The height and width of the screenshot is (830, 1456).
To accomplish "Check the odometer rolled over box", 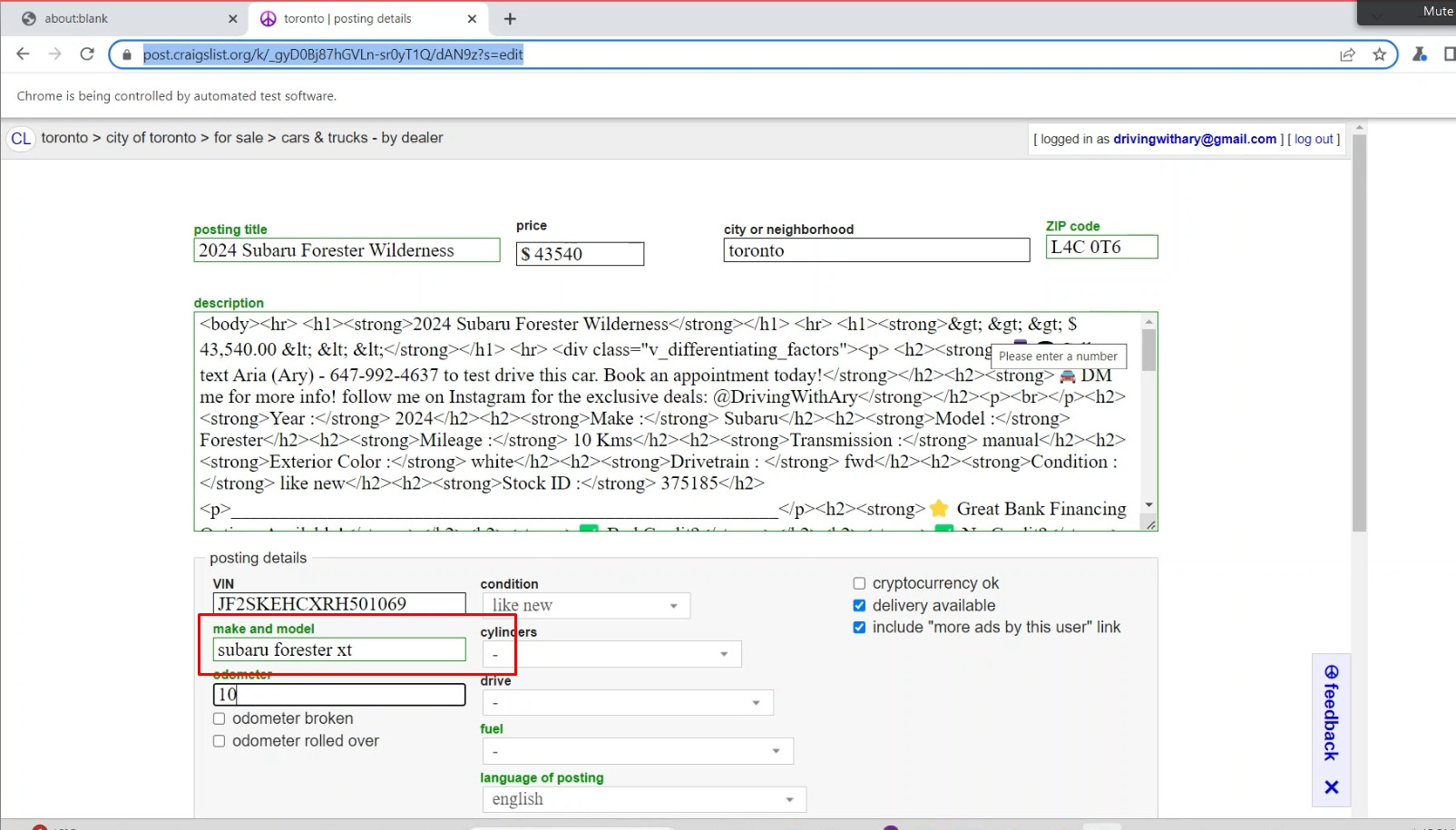I will pyautogui.click(x=219, y=741).
